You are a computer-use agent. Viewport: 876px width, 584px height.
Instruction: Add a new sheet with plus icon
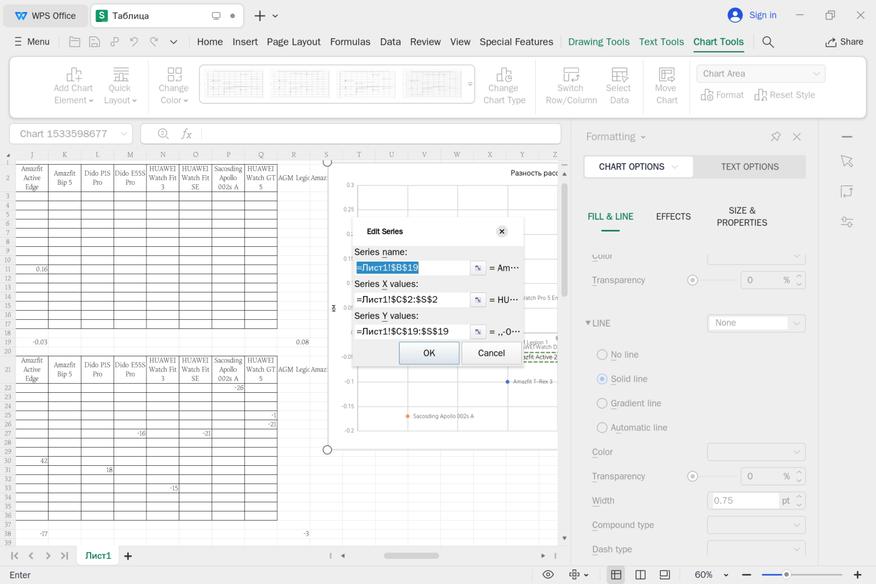128,555
